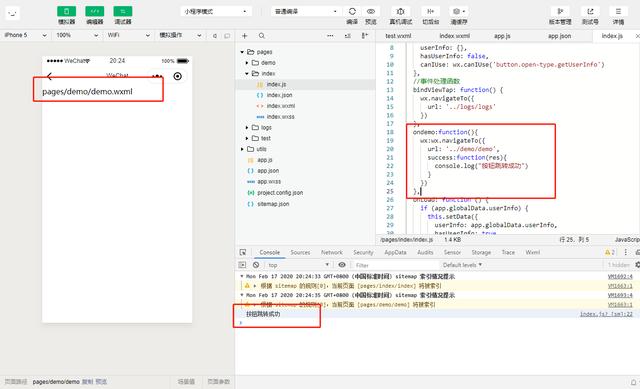Open the iPhone 5 device dropdown
This screenshot has width=640, height=389.
25,36
